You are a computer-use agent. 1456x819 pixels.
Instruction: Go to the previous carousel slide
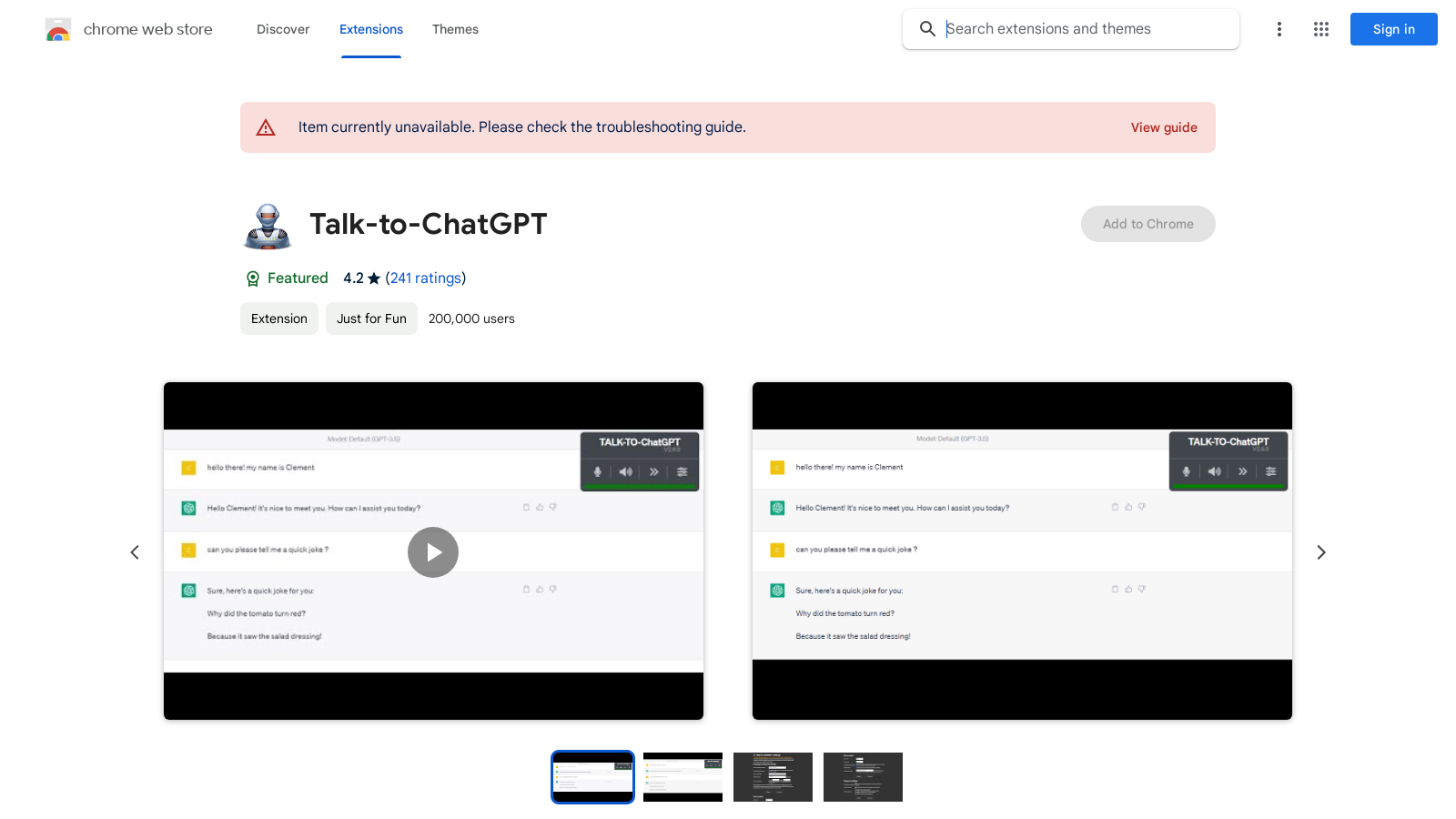click(135, 552)
